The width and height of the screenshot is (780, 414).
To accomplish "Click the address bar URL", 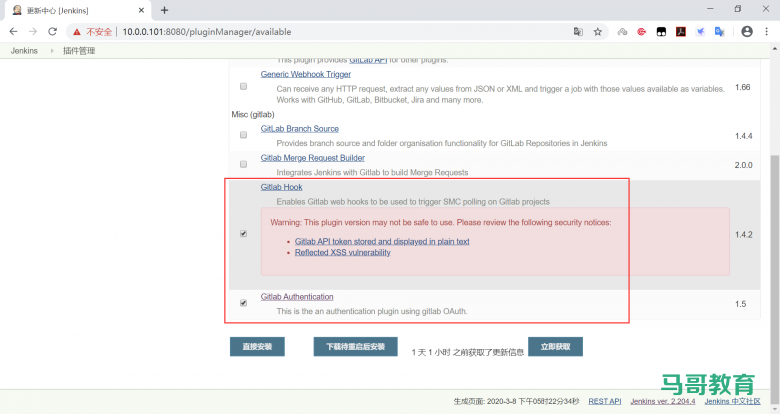I will point(206,32).
